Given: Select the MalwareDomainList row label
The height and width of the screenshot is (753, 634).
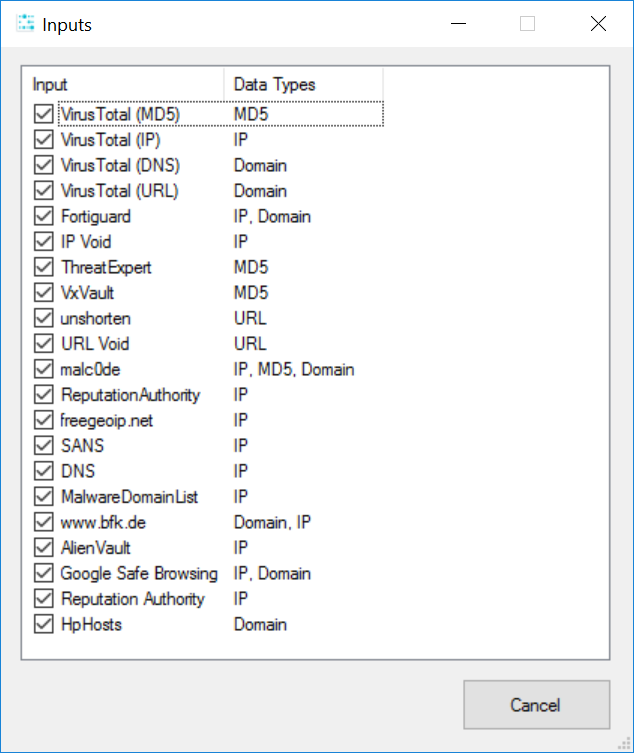Looking at the screenshot, I should 129,497.
